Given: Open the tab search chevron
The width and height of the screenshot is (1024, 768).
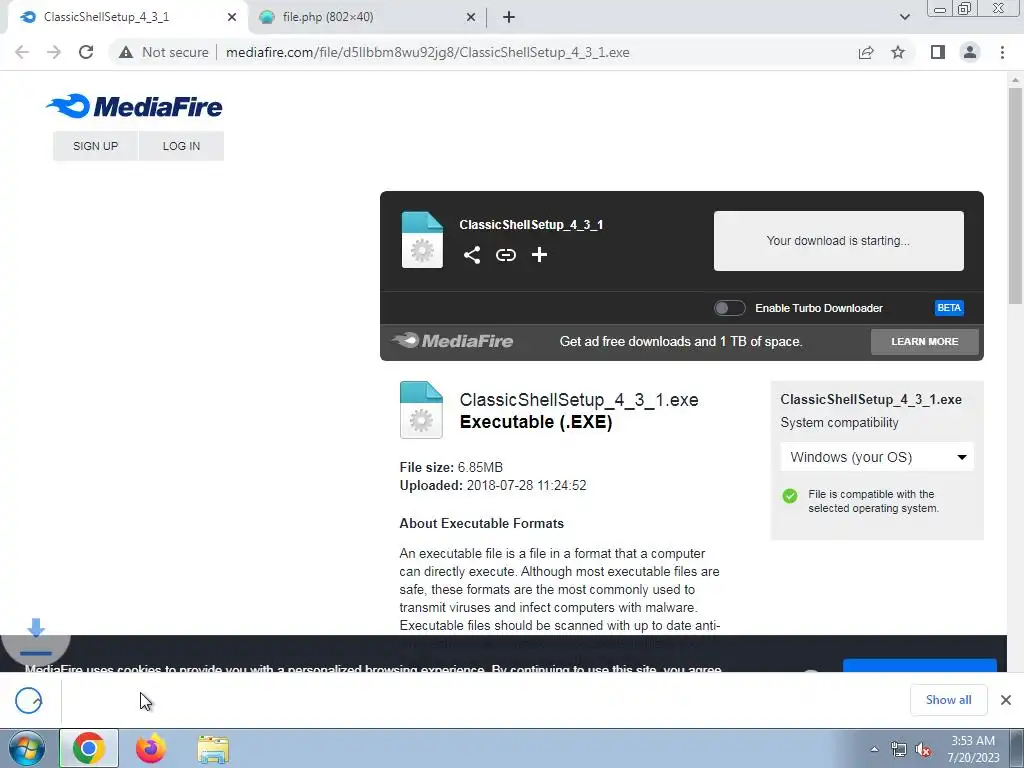Looking at the screenshot, I should (x=904, y=17).
